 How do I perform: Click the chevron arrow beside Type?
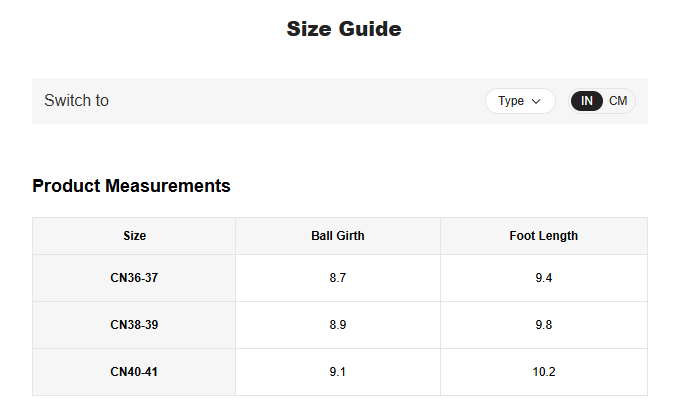pyautogui.click(x=537, y=101)
